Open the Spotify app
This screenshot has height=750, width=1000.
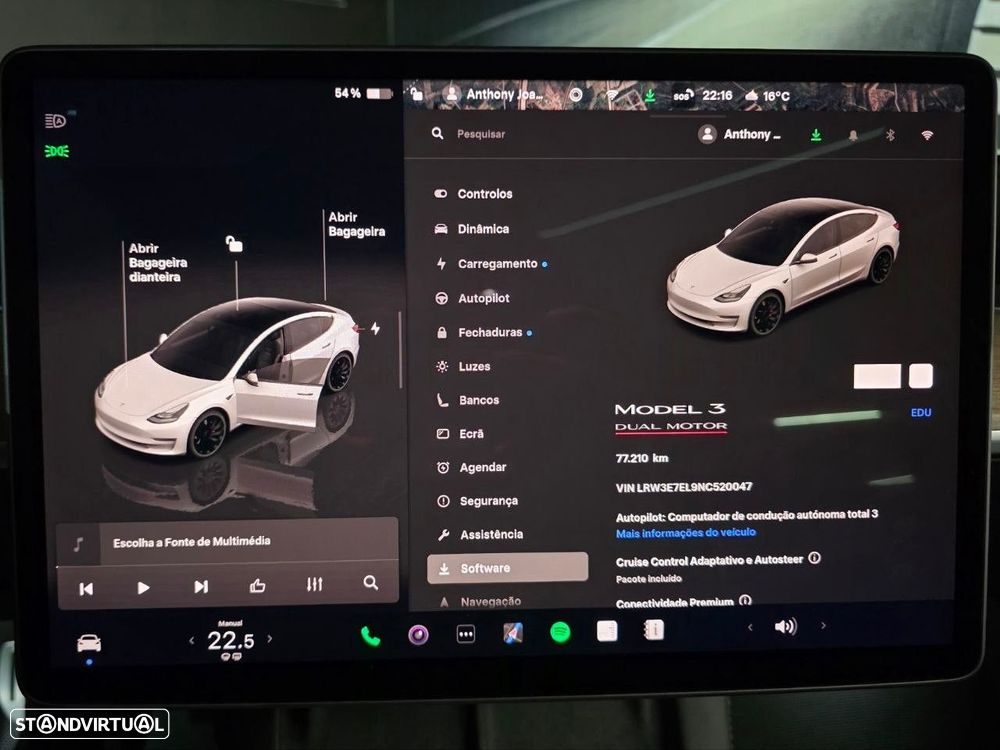(x=560, y=633)
